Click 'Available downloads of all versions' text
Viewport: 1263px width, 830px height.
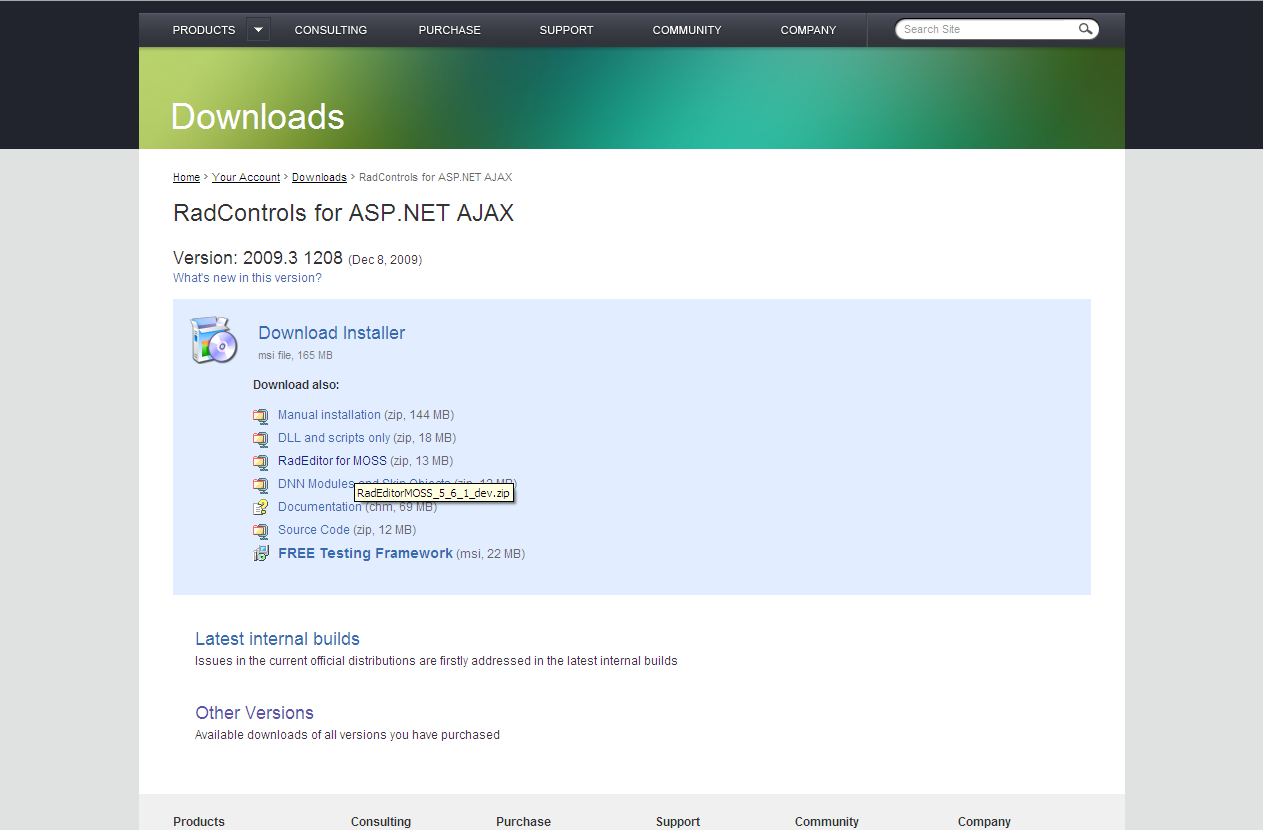[347, 735]
